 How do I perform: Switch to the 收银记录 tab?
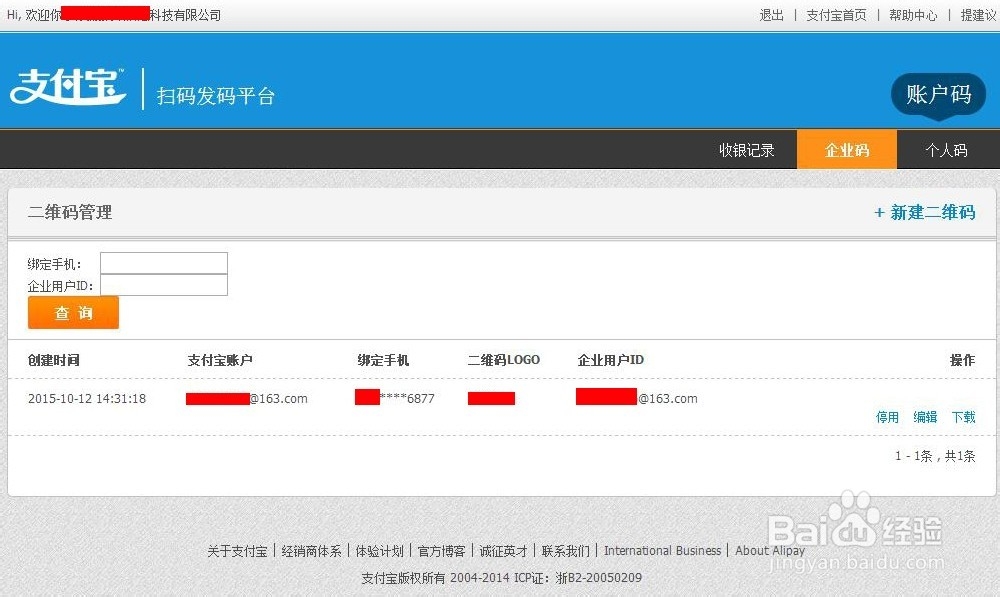point(746,150)
